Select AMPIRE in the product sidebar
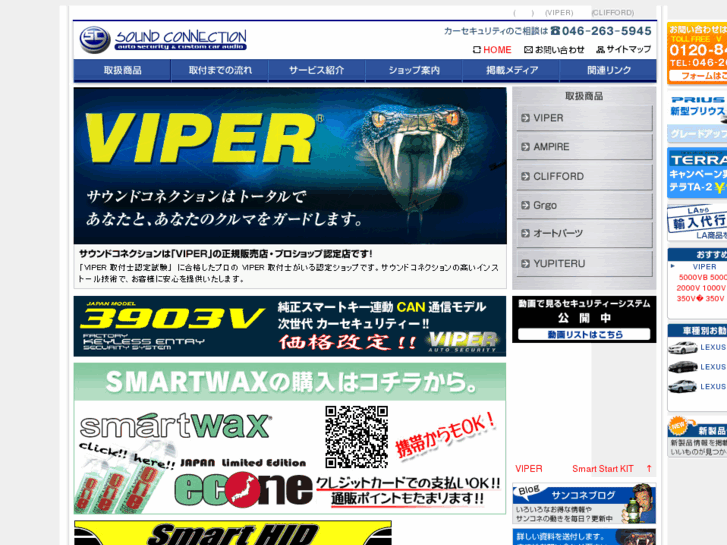The height and width of the screenshot is (545, 727). coord(584,147)
